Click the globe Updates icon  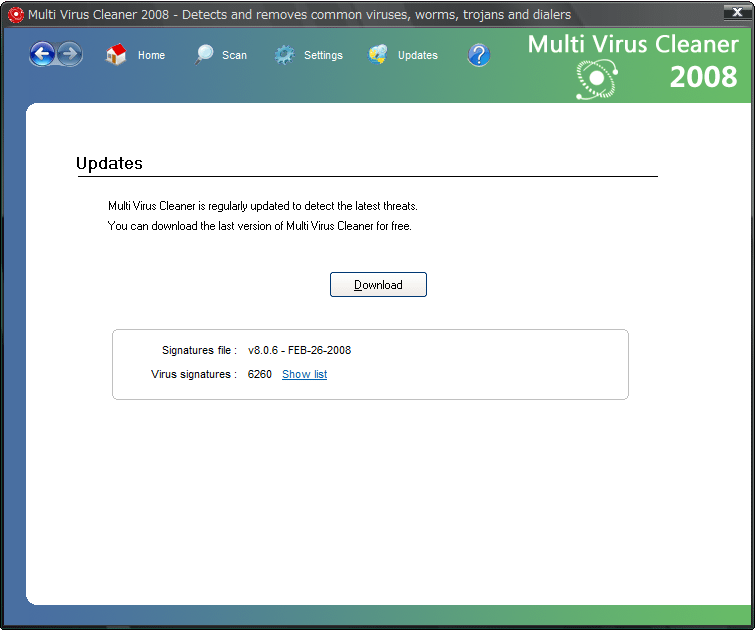click(378, 54)
